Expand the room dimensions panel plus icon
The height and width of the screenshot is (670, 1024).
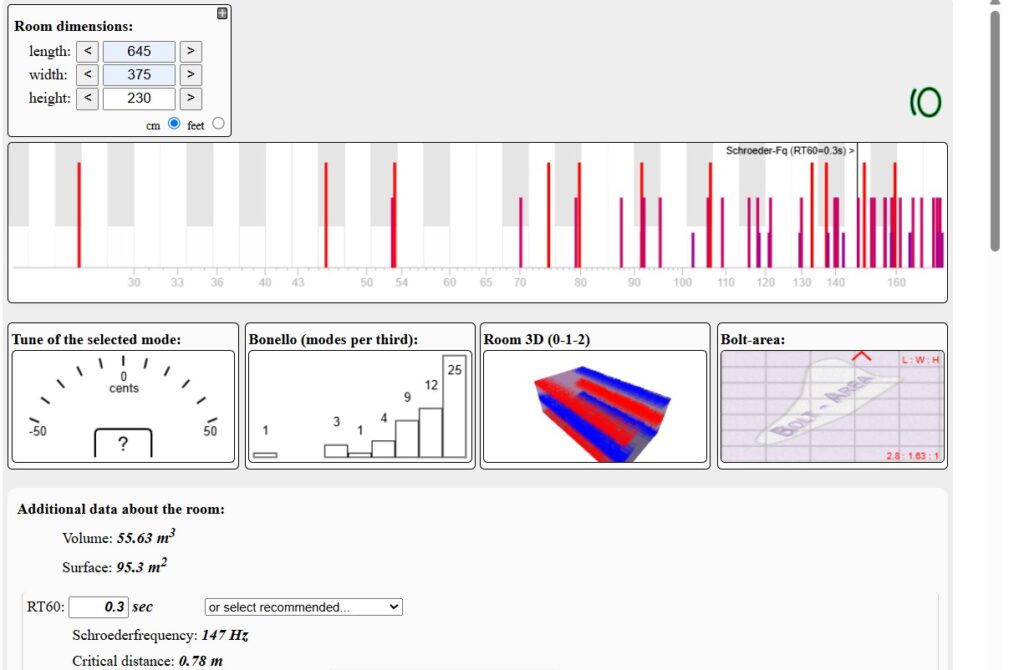click(222, 13)
